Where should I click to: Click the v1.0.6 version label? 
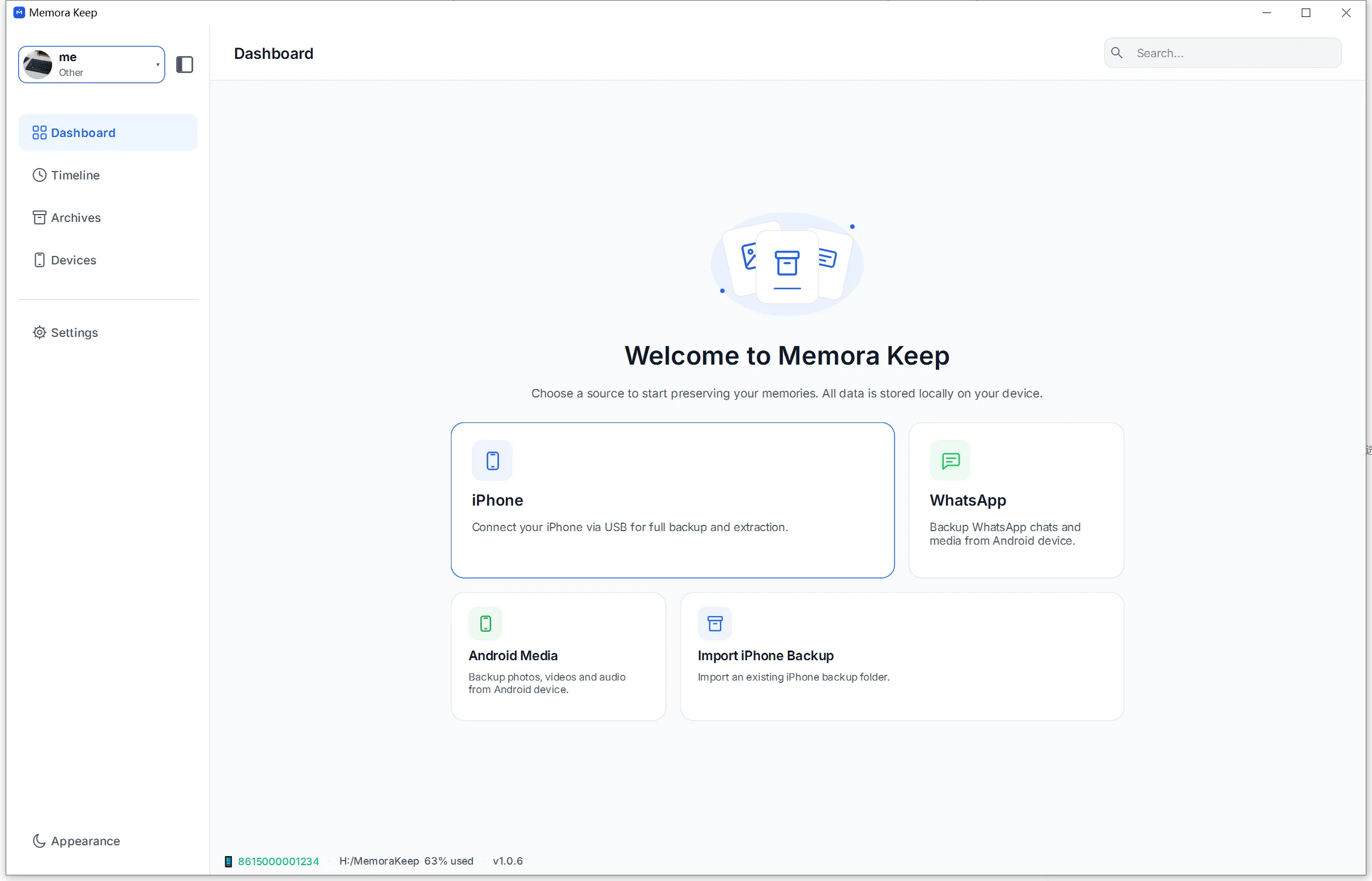tap(508, 862)
